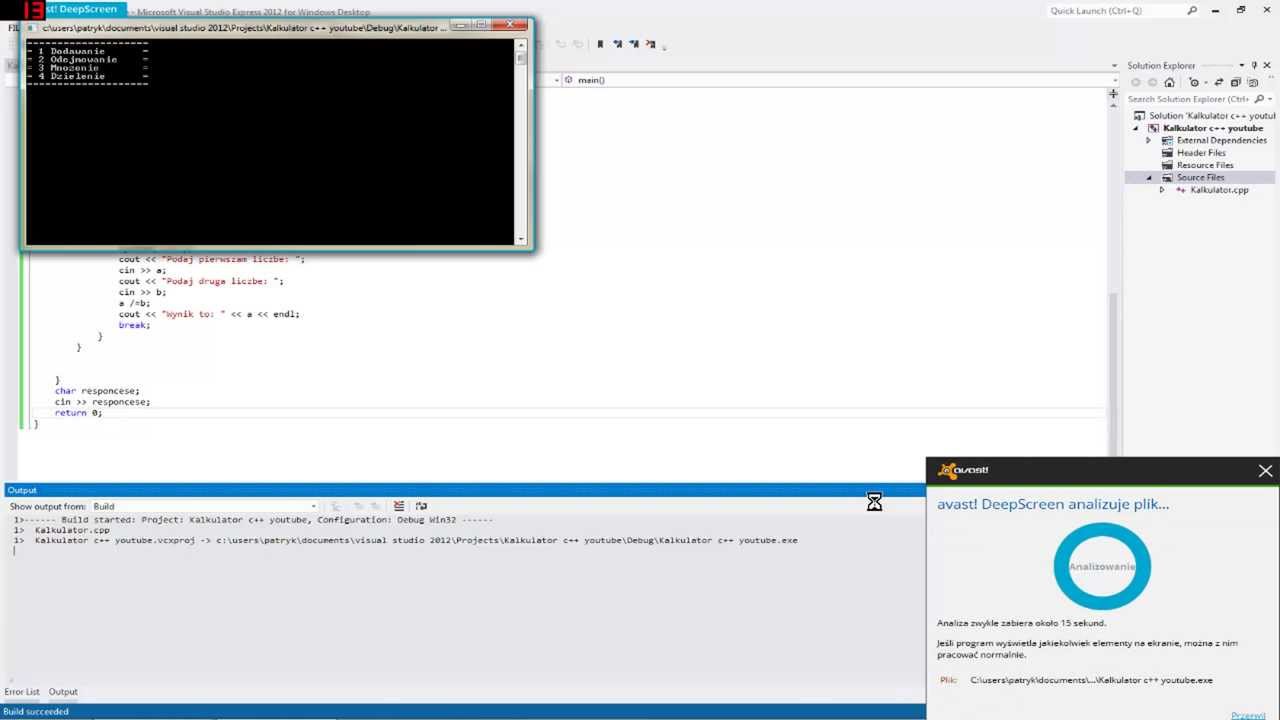The height and width of the screenshot is (720, 1280).
Task: Click the Show All Files icon in Solution Explorer
Action: click(x=1253, y=83)
